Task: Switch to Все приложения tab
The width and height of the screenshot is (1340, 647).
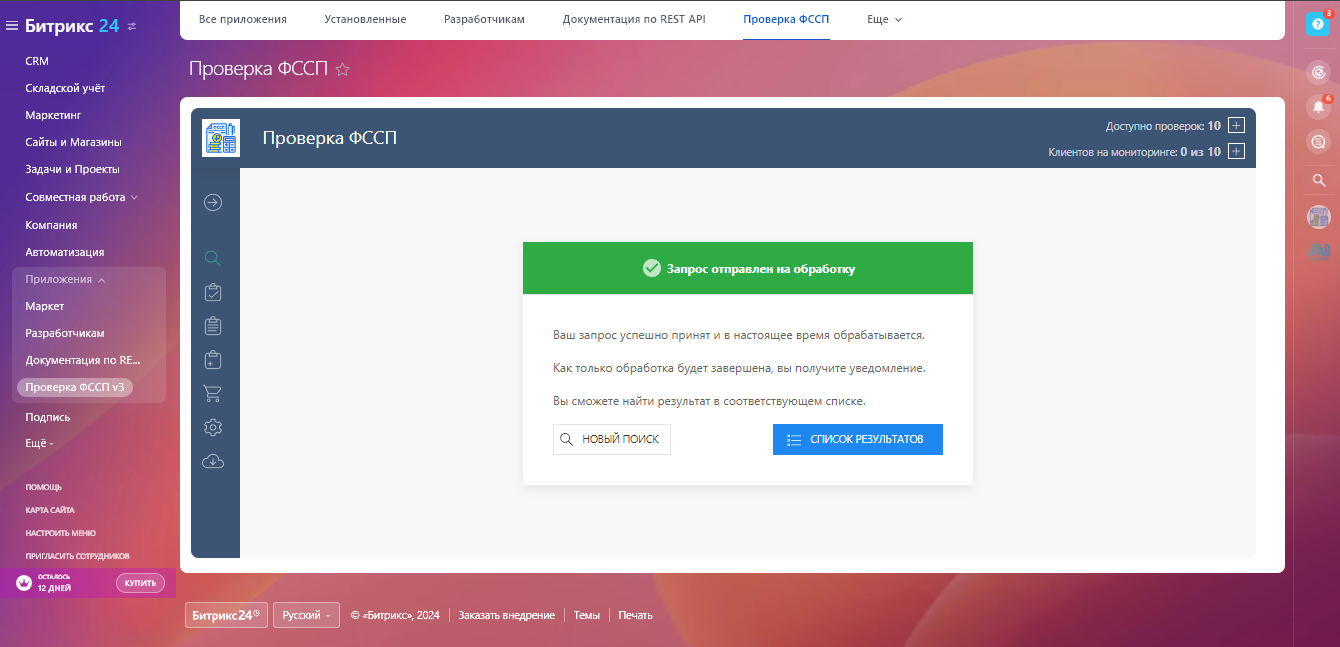Action: pyautogui.click(x=243, y=19)
